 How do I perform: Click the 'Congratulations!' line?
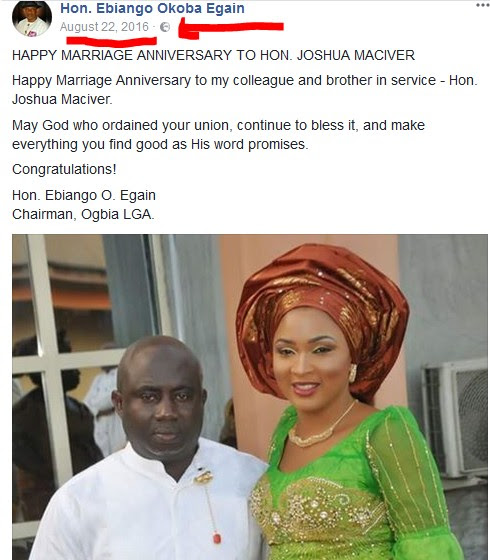pyautogui.click(x=64, y=169)
